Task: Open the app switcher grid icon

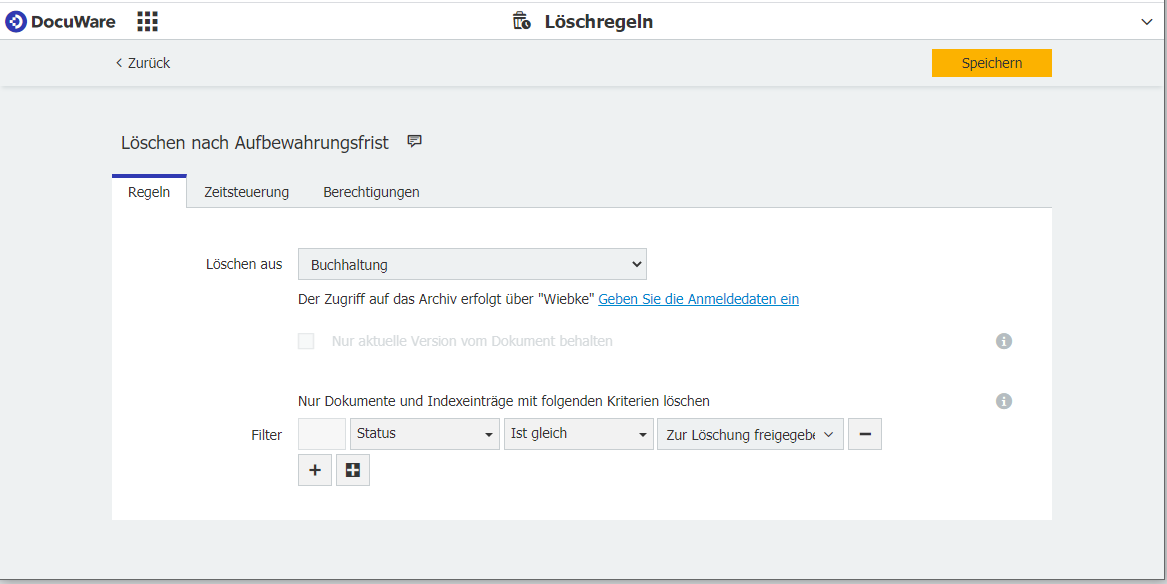Action: (146, 20)
